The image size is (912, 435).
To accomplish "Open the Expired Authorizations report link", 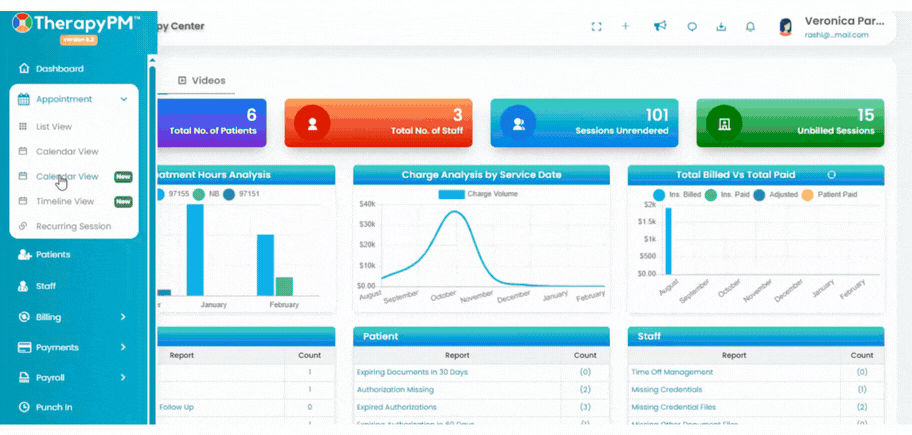I will tap(397, 407).
